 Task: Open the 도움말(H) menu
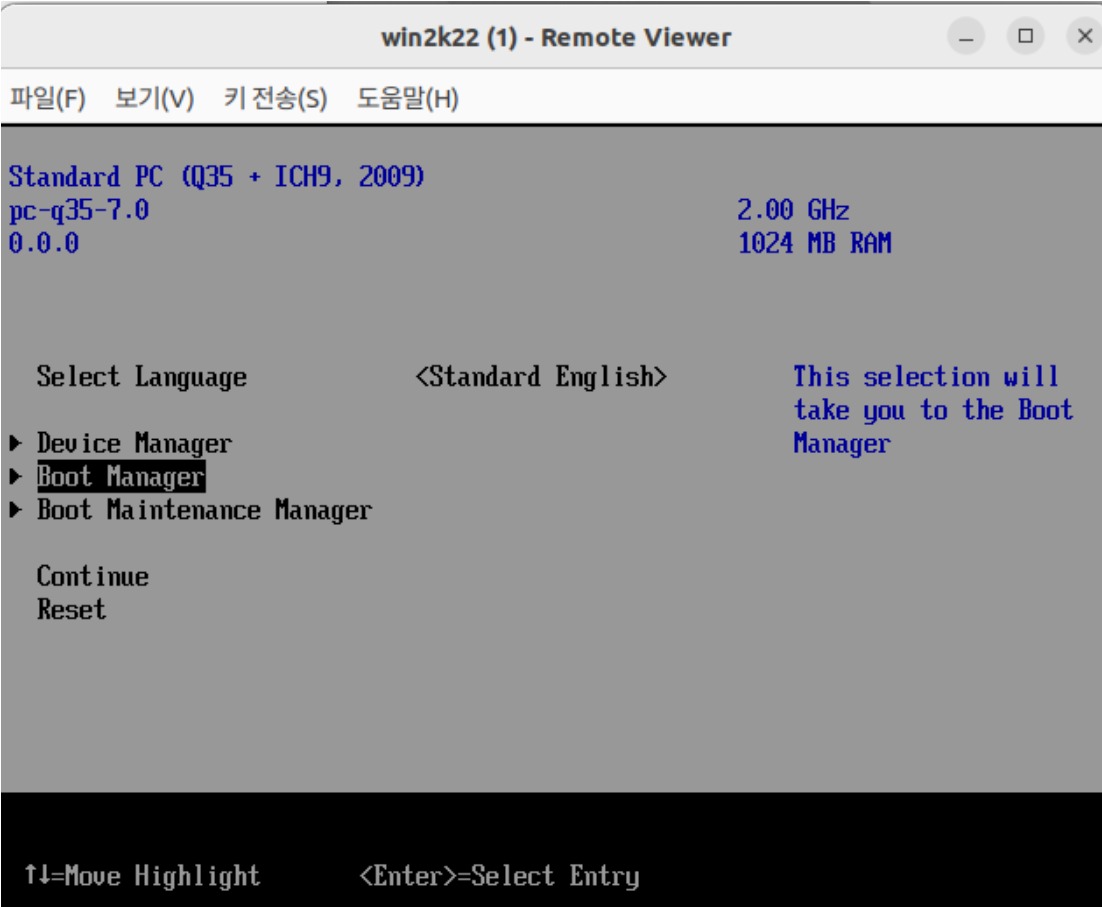coord(408,98)
